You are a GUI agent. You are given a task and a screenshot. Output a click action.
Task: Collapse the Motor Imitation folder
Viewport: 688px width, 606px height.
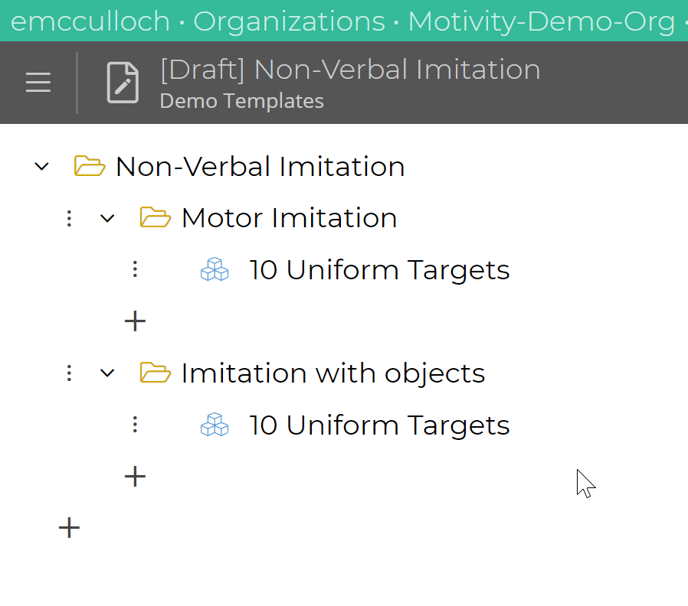tap(108, 218)
